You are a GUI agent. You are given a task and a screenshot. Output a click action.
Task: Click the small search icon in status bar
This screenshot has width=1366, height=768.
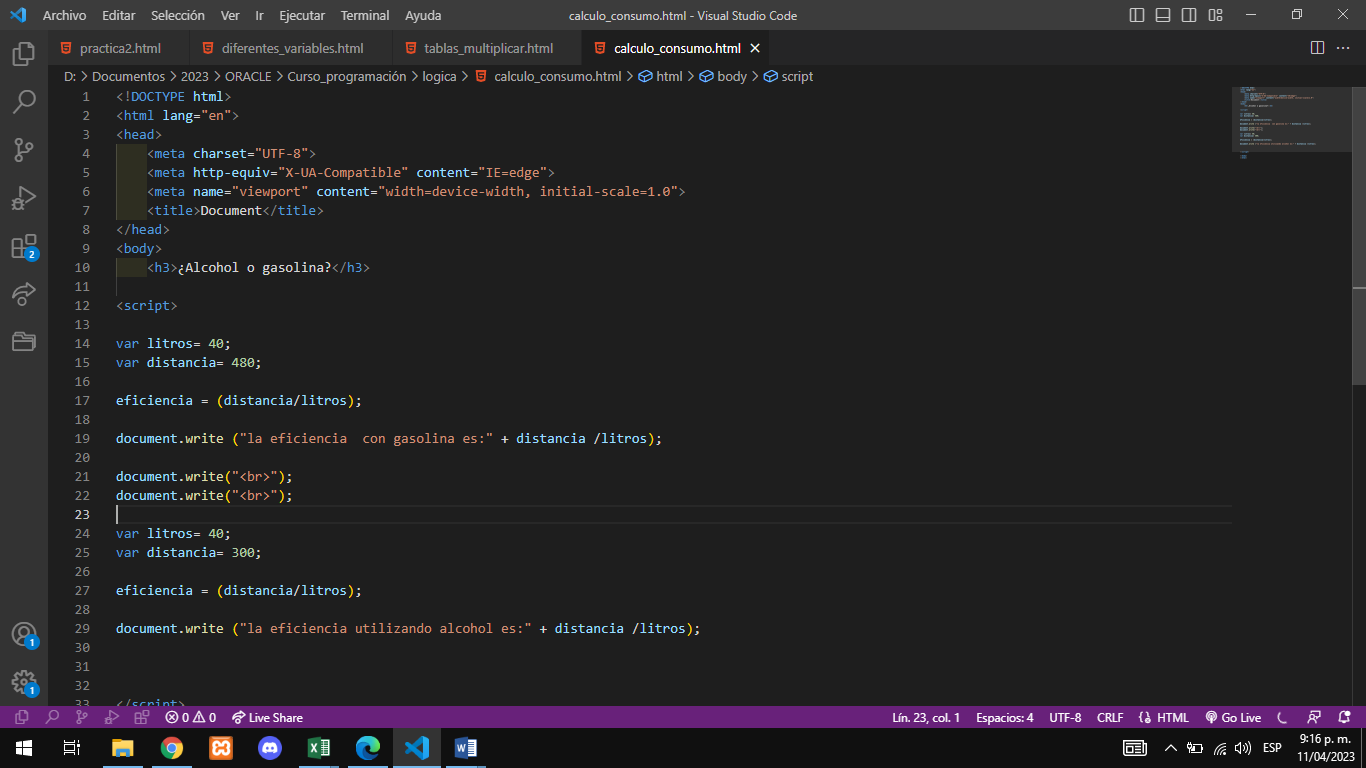point(52,717)
